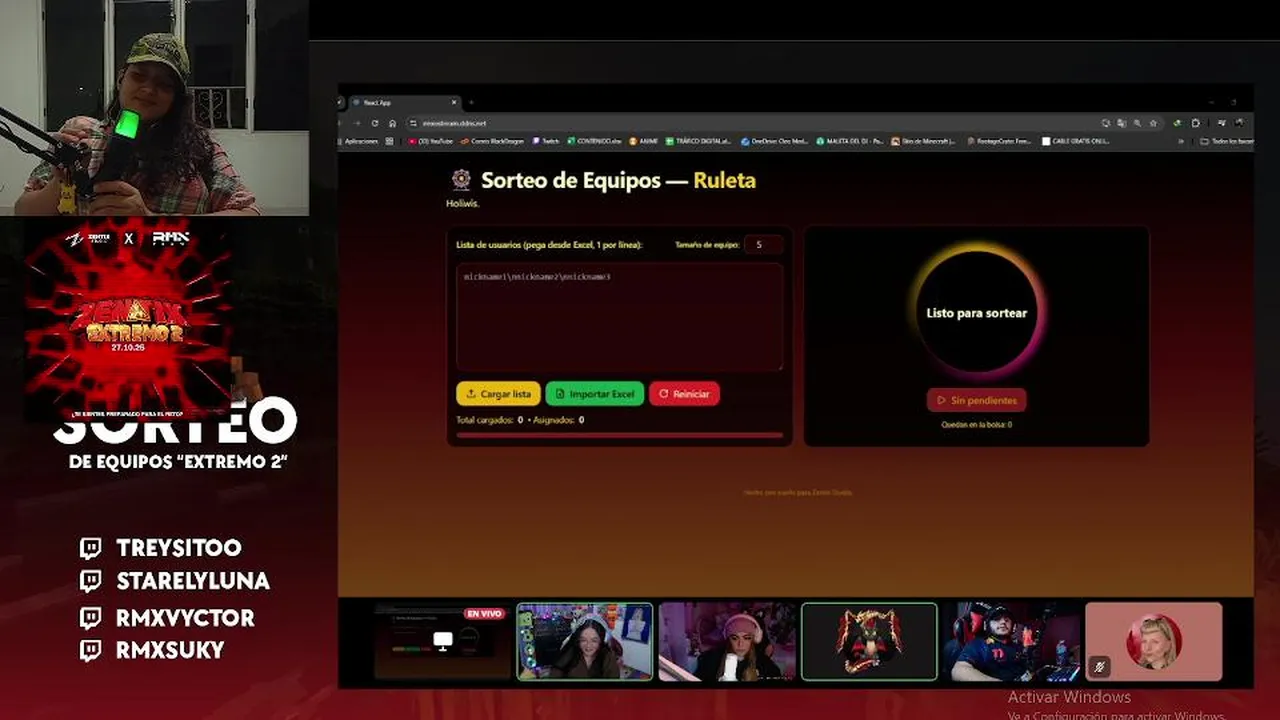
Task: Open a new browser tab
Action: click(471, 102)
